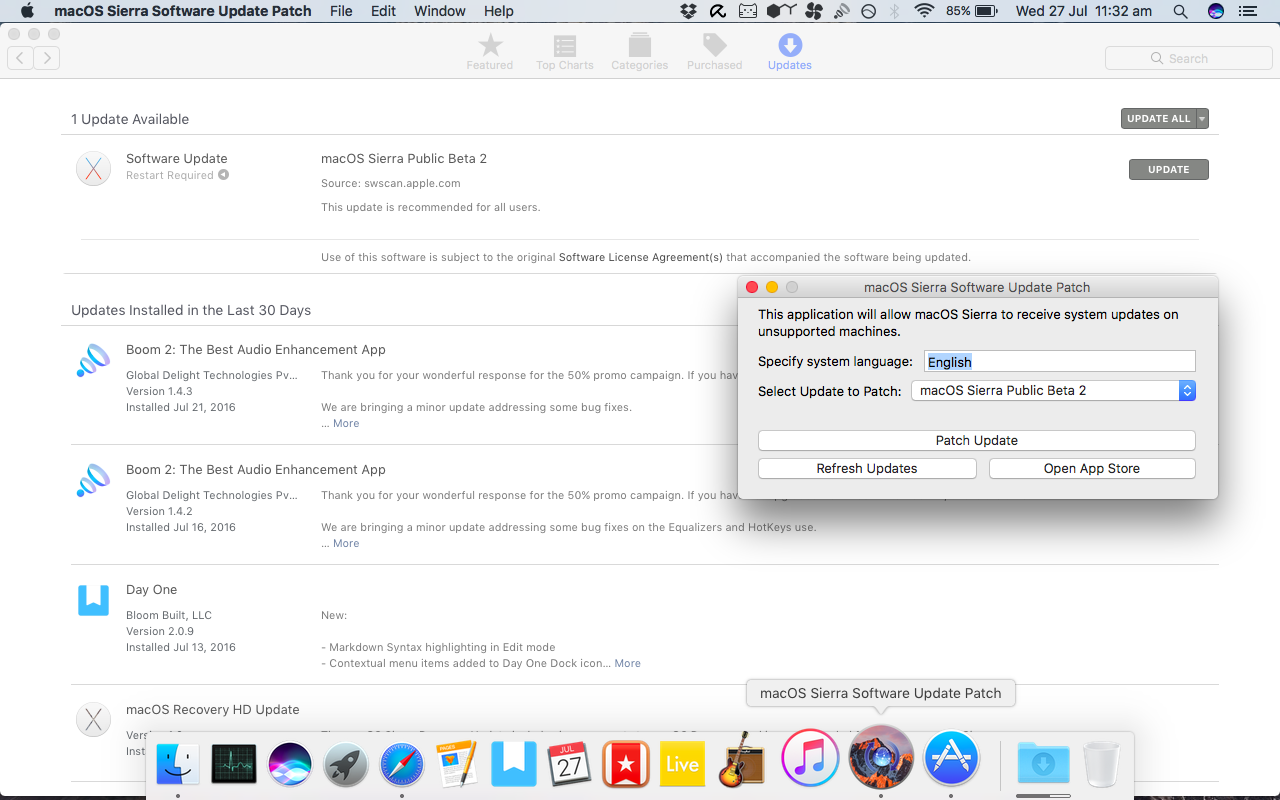
Task: Click Boom 2 version 1.4.3 app icon
Action: 93,360
